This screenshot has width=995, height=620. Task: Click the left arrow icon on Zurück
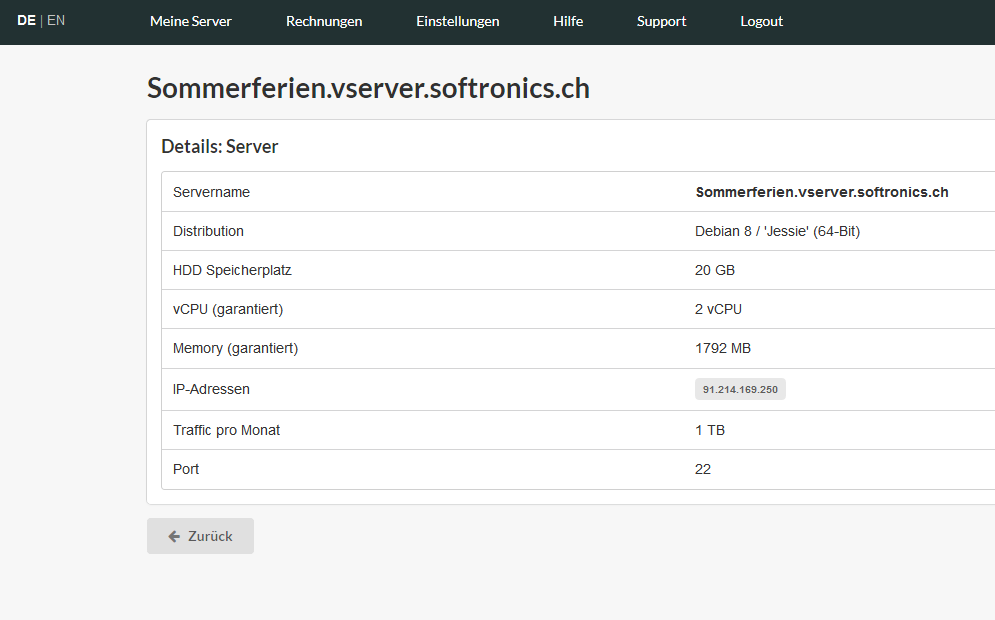click(x=174, y=537)
